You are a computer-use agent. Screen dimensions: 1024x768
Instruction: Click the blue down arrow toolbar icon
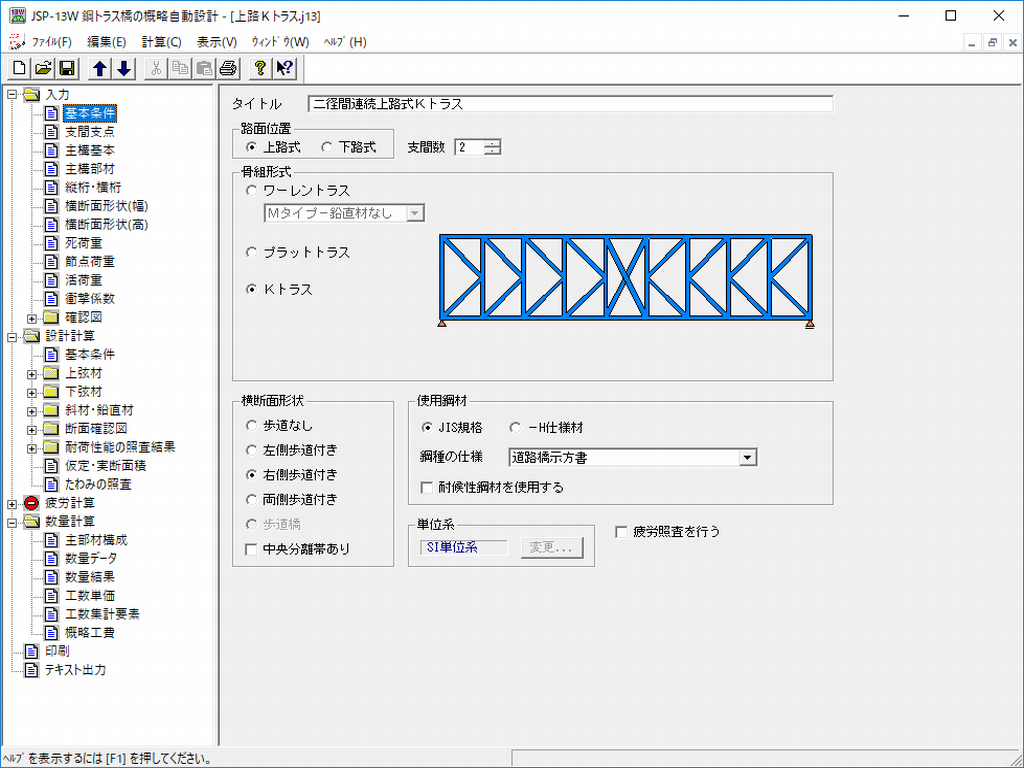click(123, 68)
